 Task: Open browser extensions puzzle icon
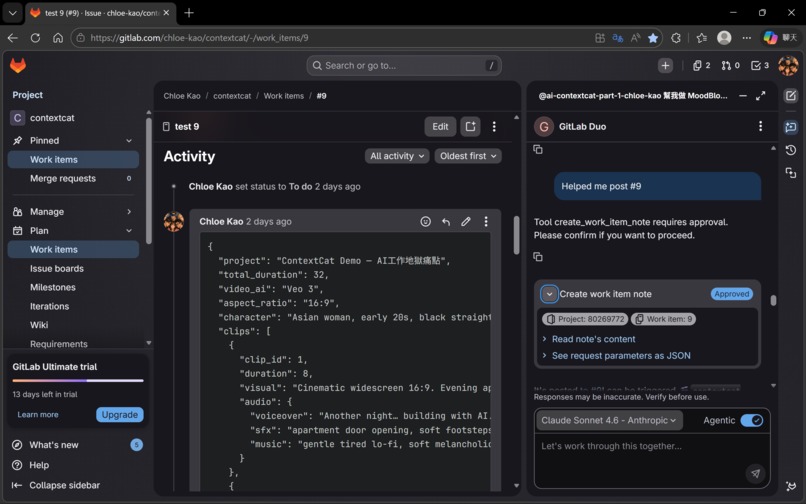point(676,38)
